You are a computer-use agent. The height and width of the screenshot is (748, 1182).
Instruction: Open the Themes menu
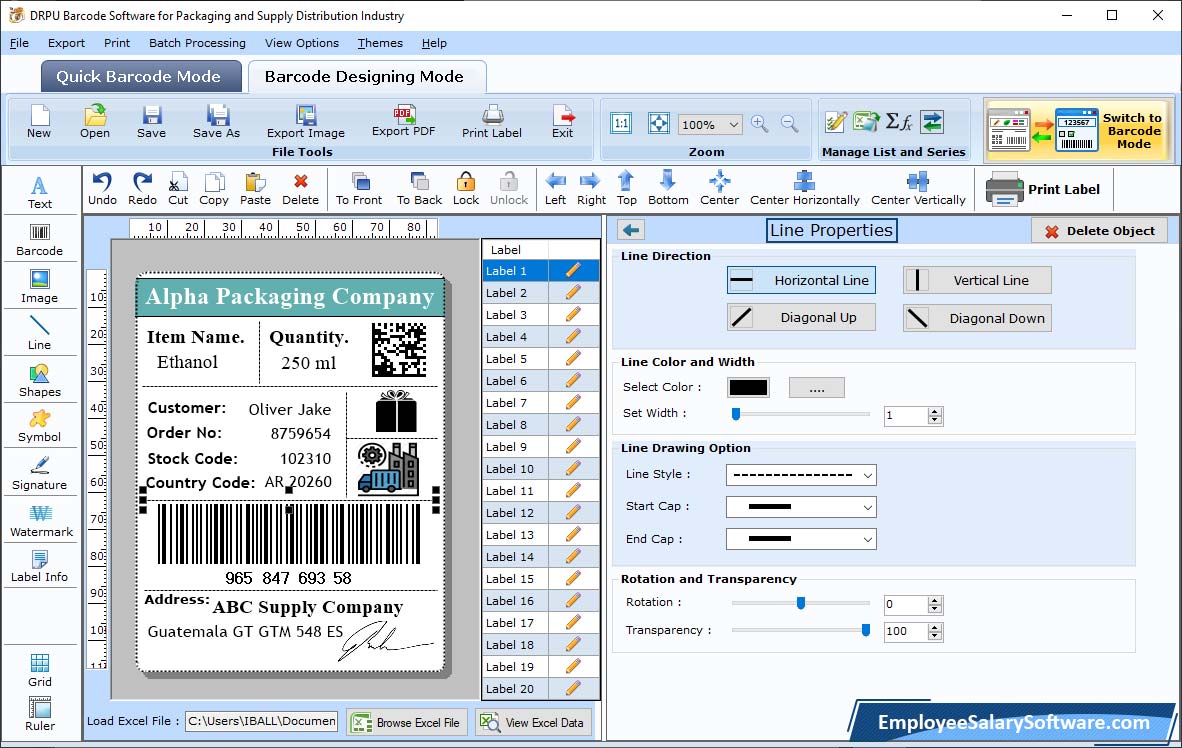380,43
